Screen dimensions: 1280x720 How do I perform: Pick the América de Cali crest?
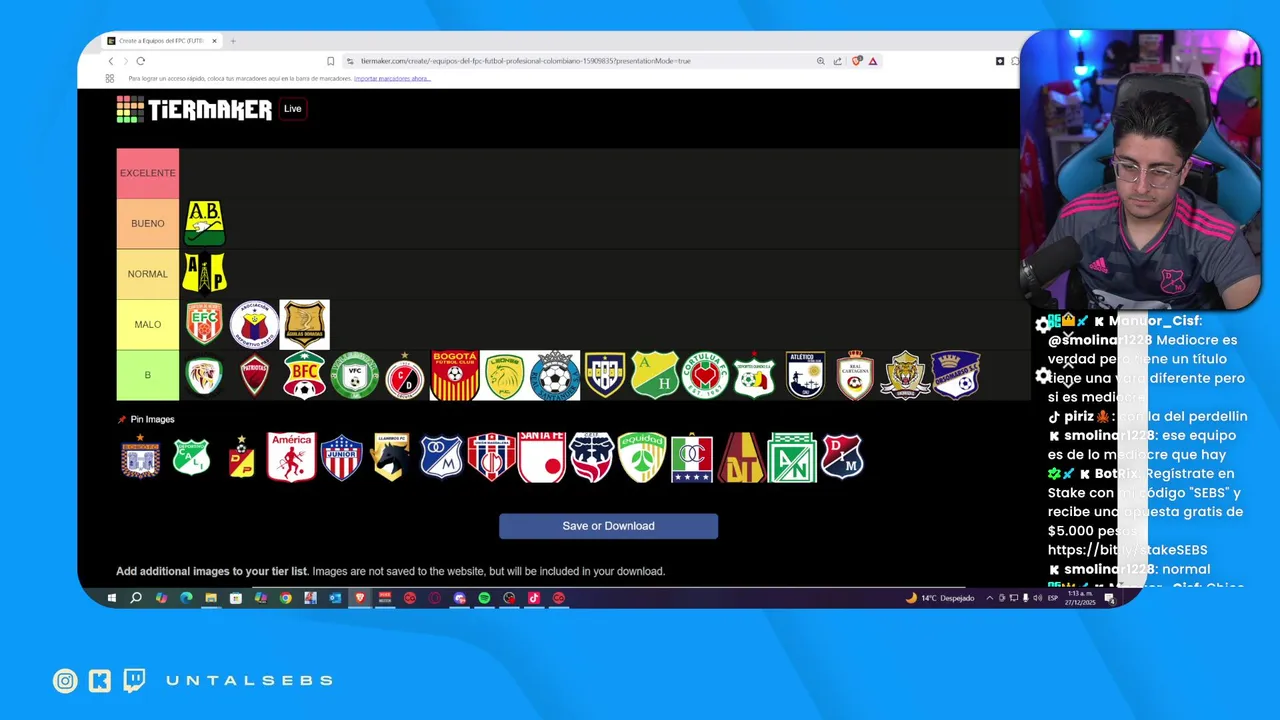tap(291, 457)
